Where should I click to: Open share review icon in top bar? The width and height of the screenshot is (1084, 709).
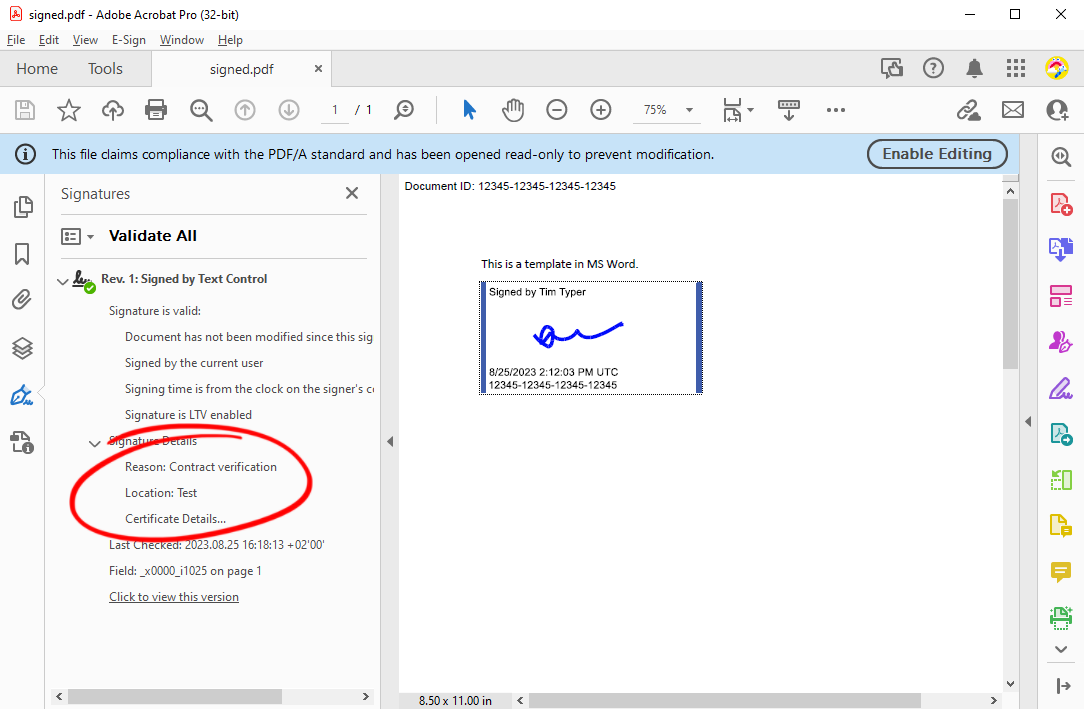point(892,68)
